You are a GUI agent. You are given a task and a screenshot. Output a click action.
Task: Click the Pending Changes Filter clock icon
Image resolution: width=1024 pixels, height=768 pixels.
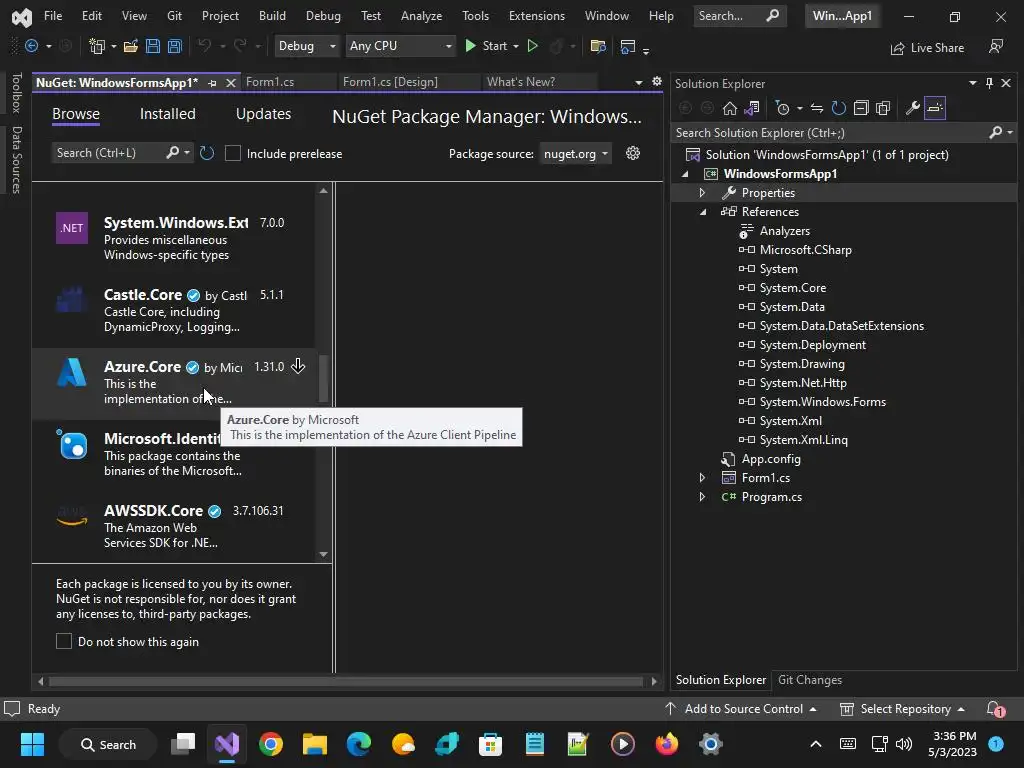coord(782,108)
